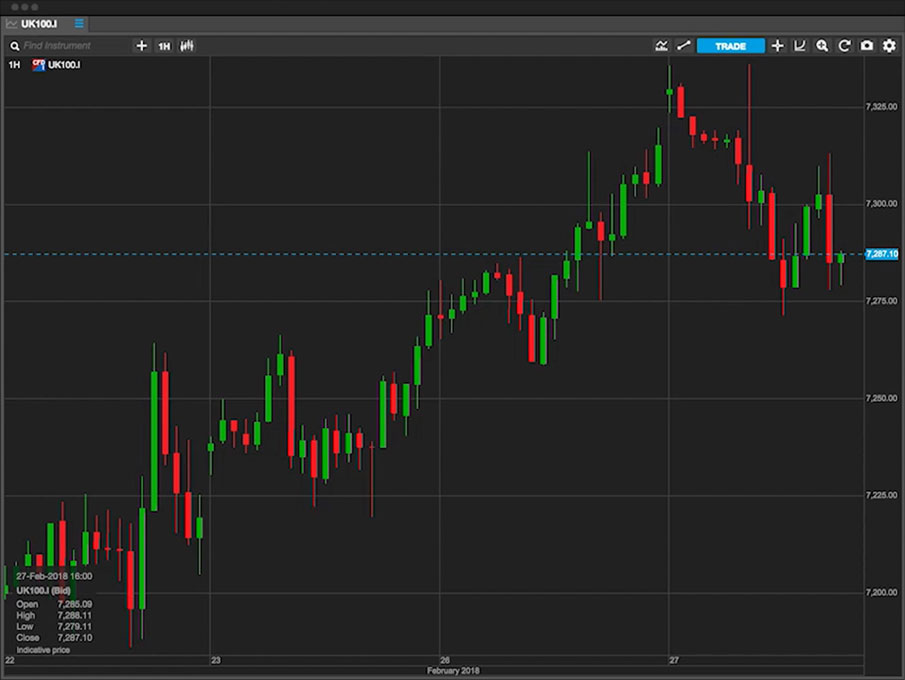The height and width of the screenshot is (680, 905).
Task: Click the magnifying glass in Find Instrument
Action: click(x=14, y=45)
